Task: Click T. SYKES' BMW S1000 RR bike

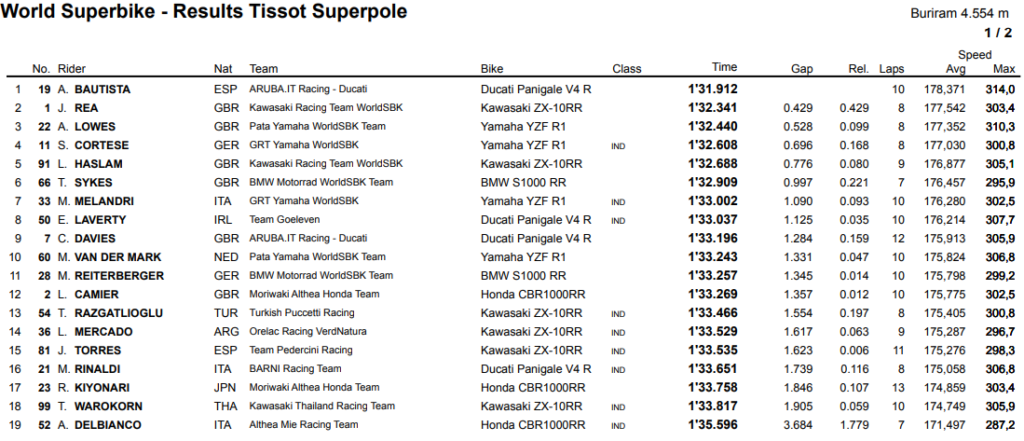Action: (x=523, y=183)
